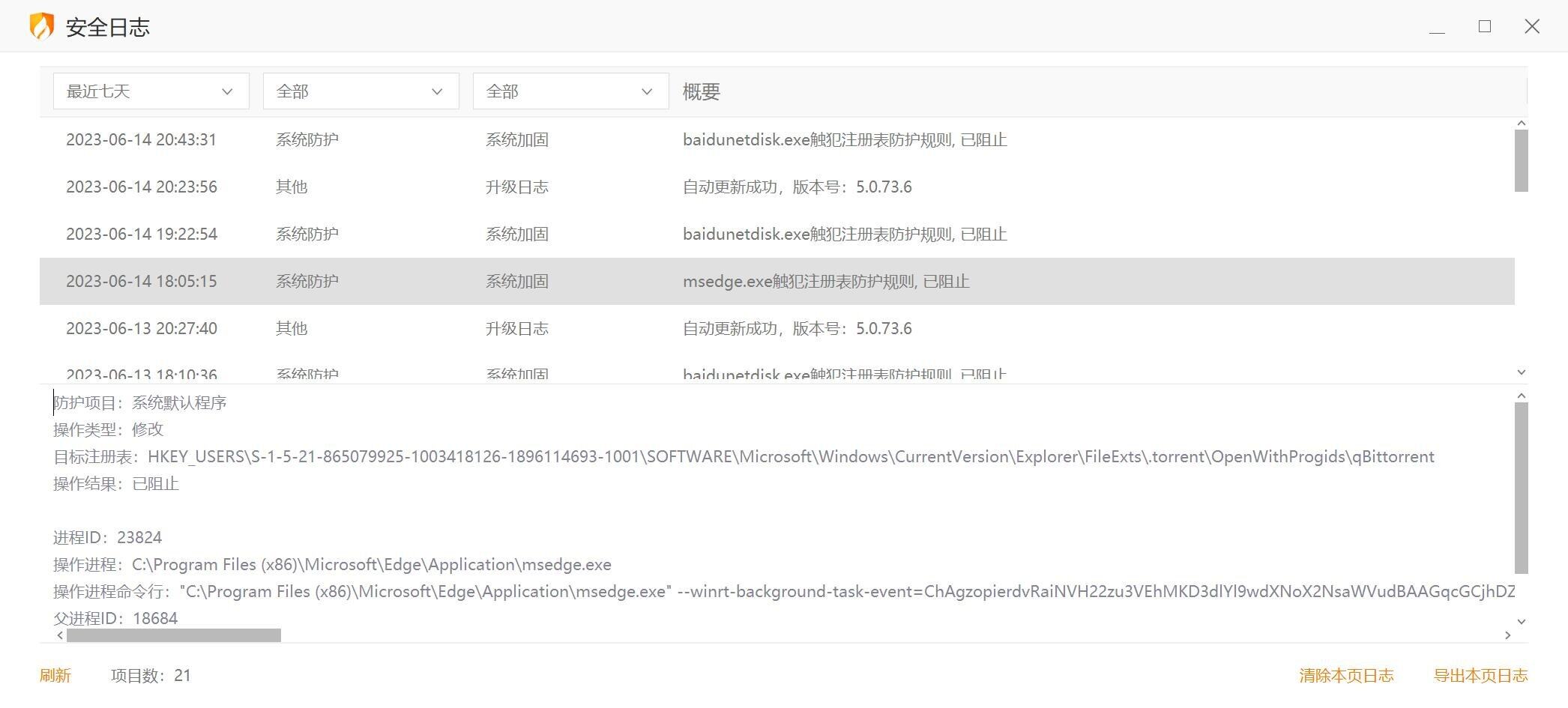
Task: Select the 2023-06-13 20:27:40 update log row
Action: (x=777, y=329)
